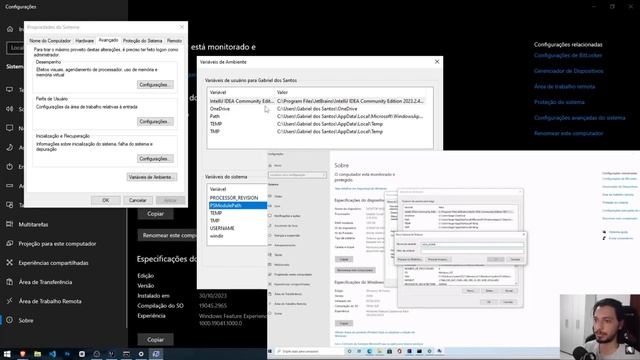640x360 pixels.
Task: Click the Projeção para este computador icon
Action: tap(10, 243)
